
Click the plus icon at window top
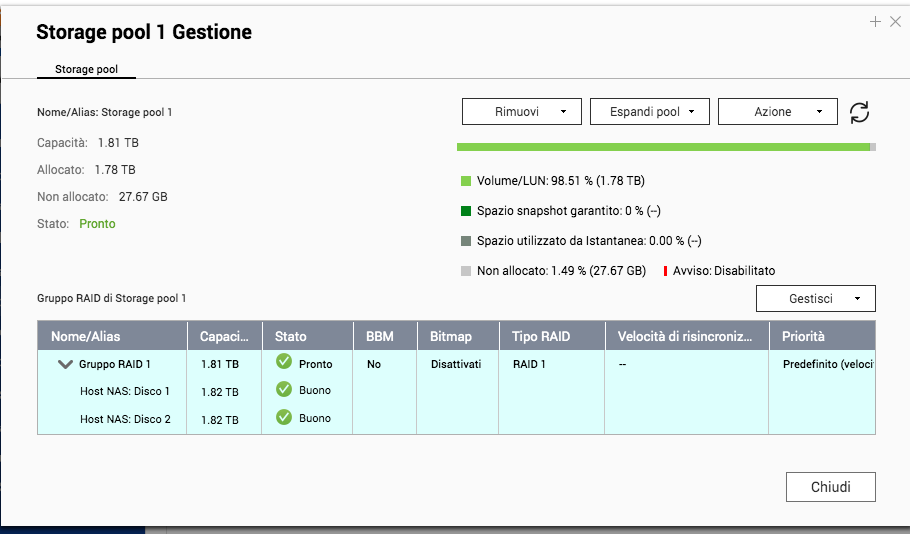click(x=875, y=21)
